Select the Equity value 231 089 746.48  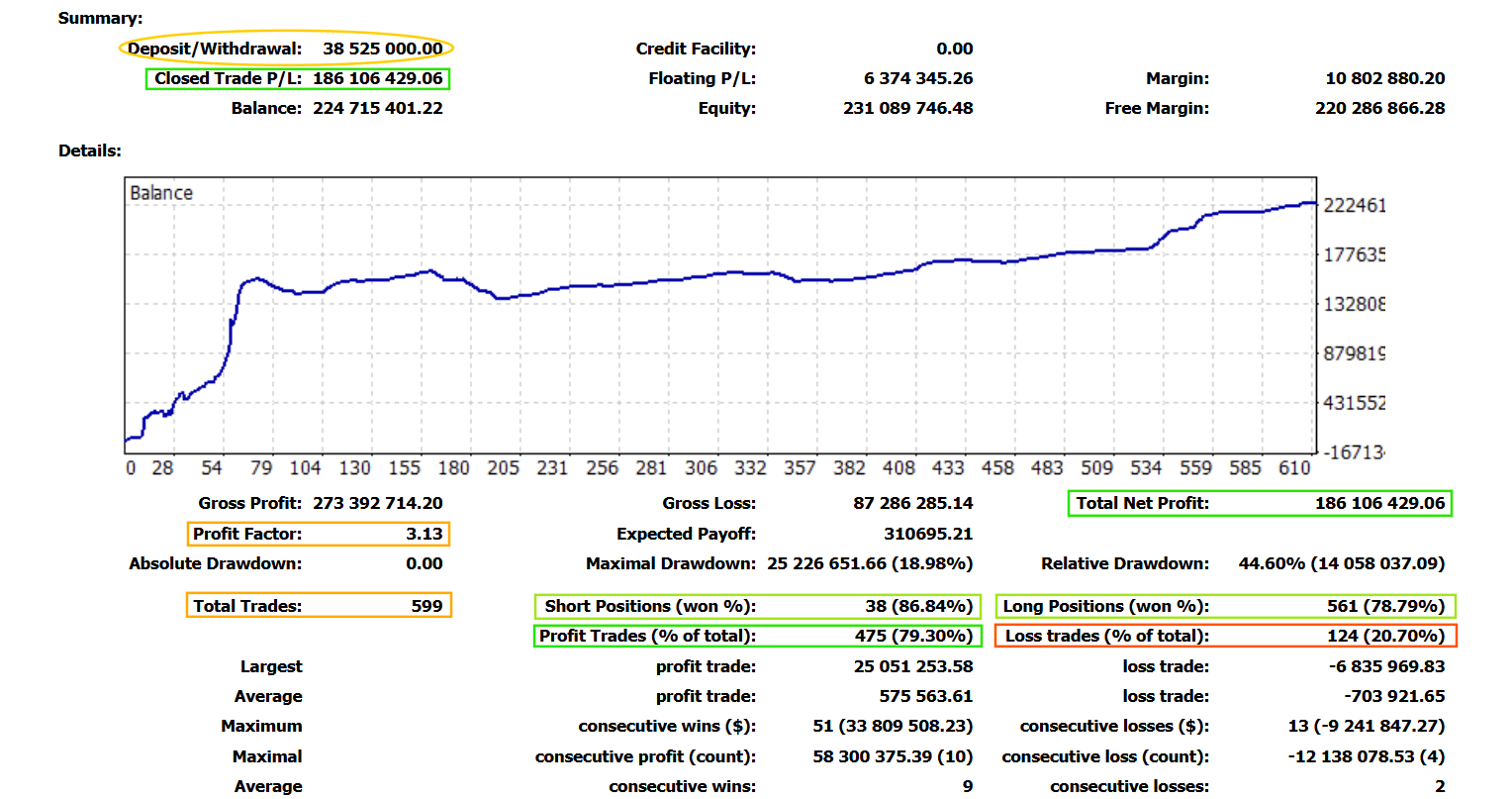pos(907,109)
